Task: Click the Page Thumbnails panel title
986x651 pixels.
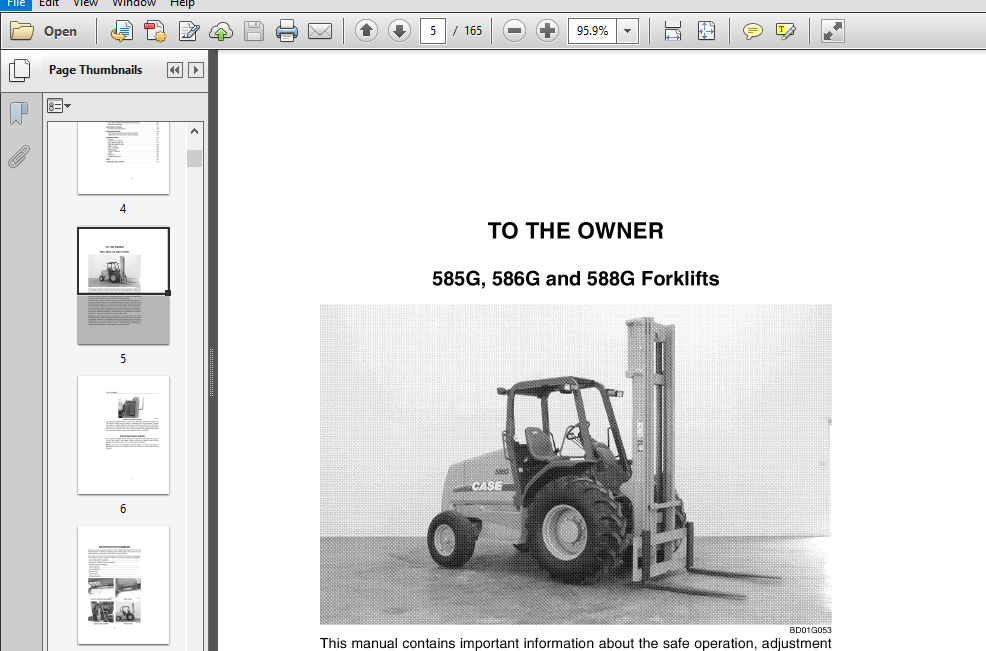Action: (96, 70)
